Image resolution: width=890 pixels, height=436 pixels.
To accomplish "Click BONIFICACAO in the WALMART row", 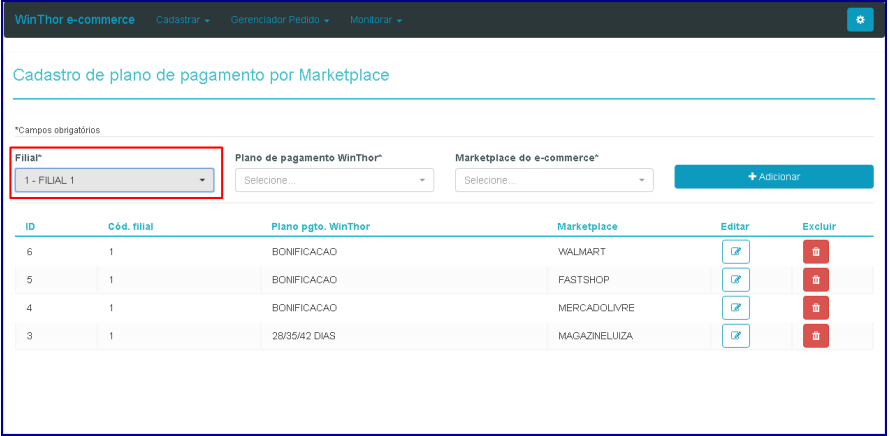I will coord(304,251).
